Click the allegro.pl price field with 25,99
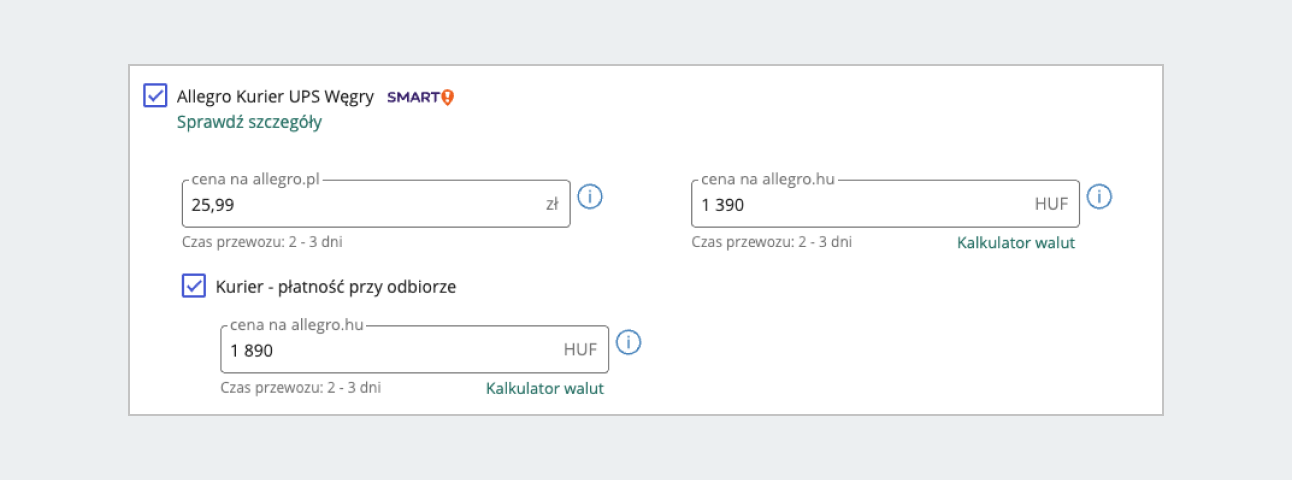The width and height of the screenshot is (1292, 480). 376,204
